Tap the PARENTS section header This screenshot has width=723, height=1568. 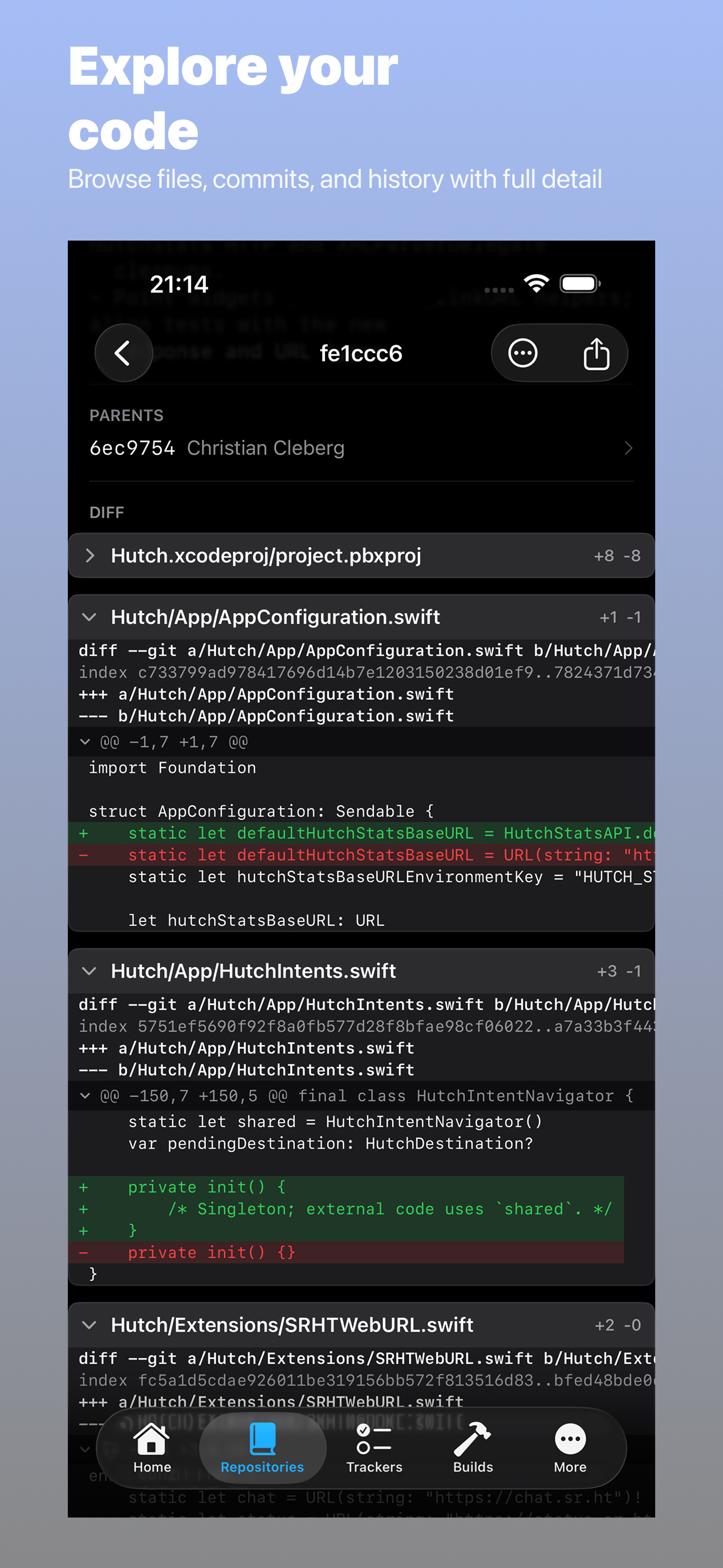click(127, 415)
